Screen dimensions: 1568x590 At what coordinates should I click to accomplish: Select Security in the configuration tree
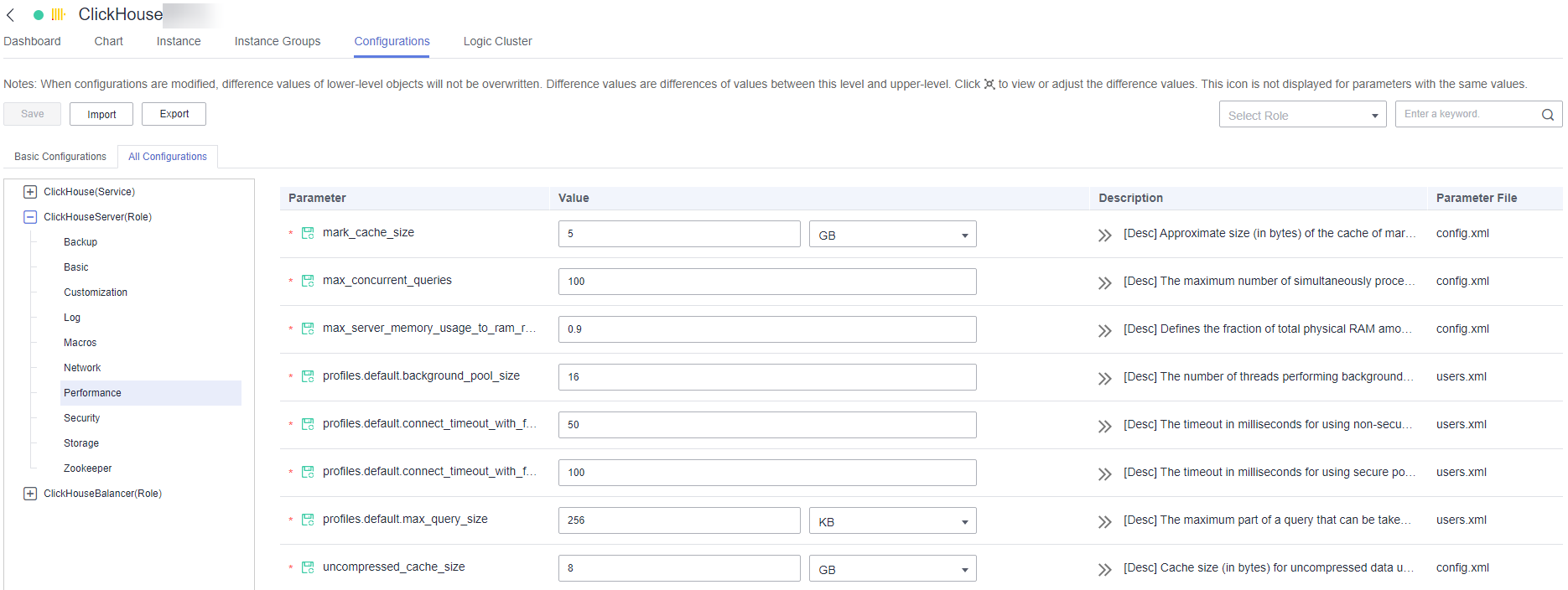click(82, 418)
